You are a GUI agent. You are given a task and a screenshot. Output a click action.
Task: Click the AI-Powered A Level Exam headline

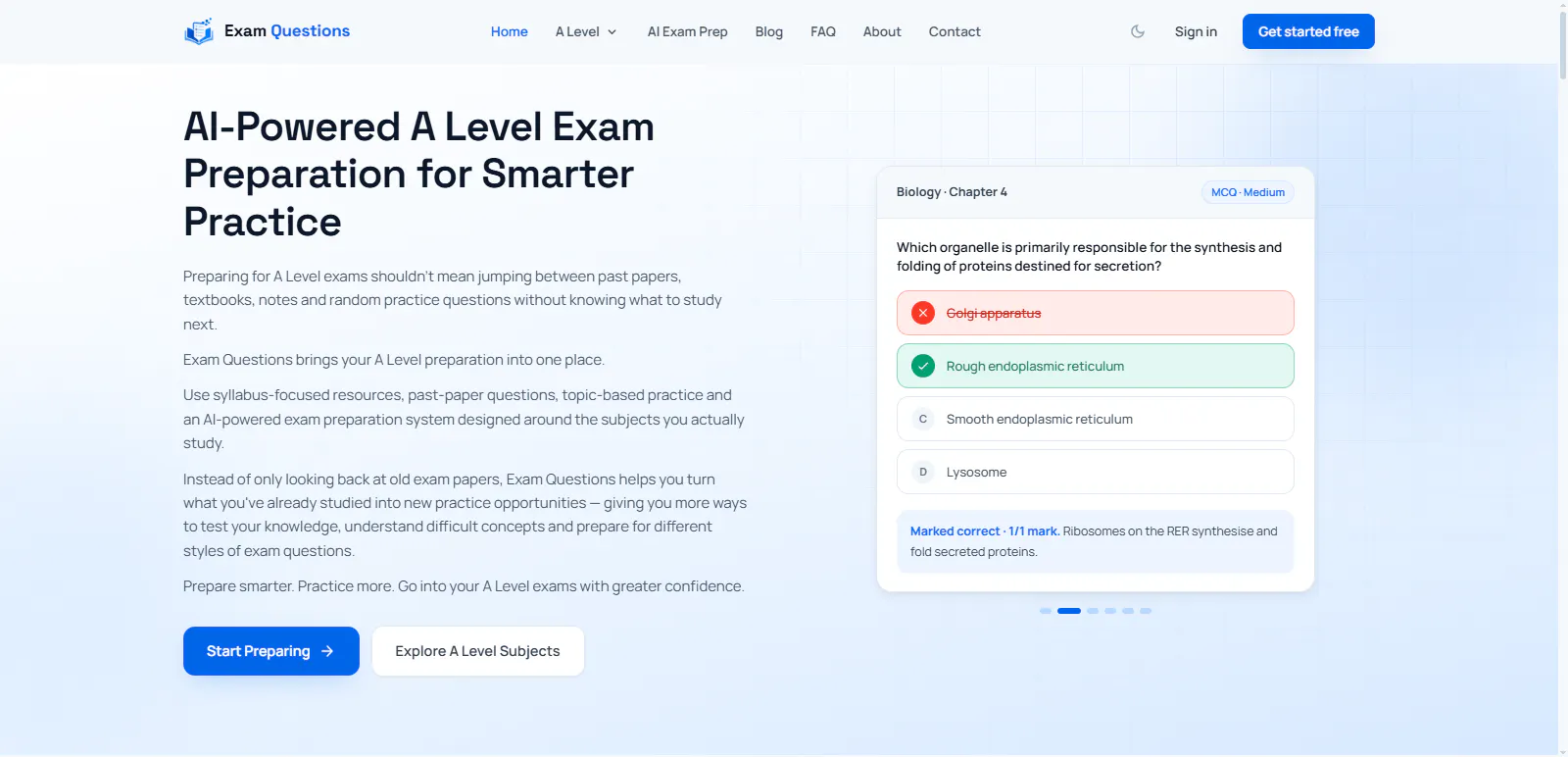tap(419, 175)
